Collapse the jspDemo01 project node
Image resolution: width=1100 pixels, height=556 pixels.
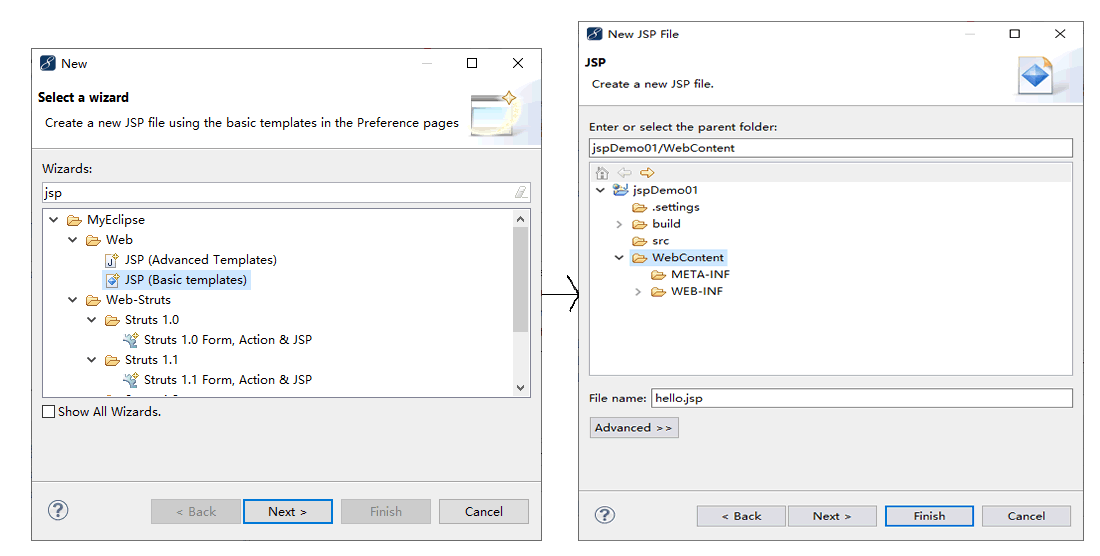(x=601, y=190)
